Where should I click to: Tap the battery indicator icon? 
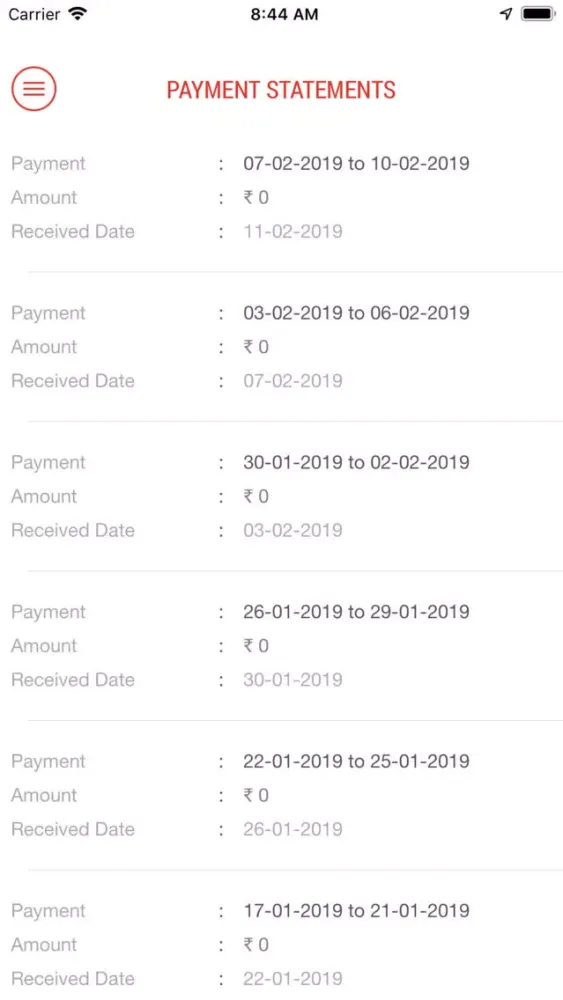pyautogui.click(x=537, y=14)
